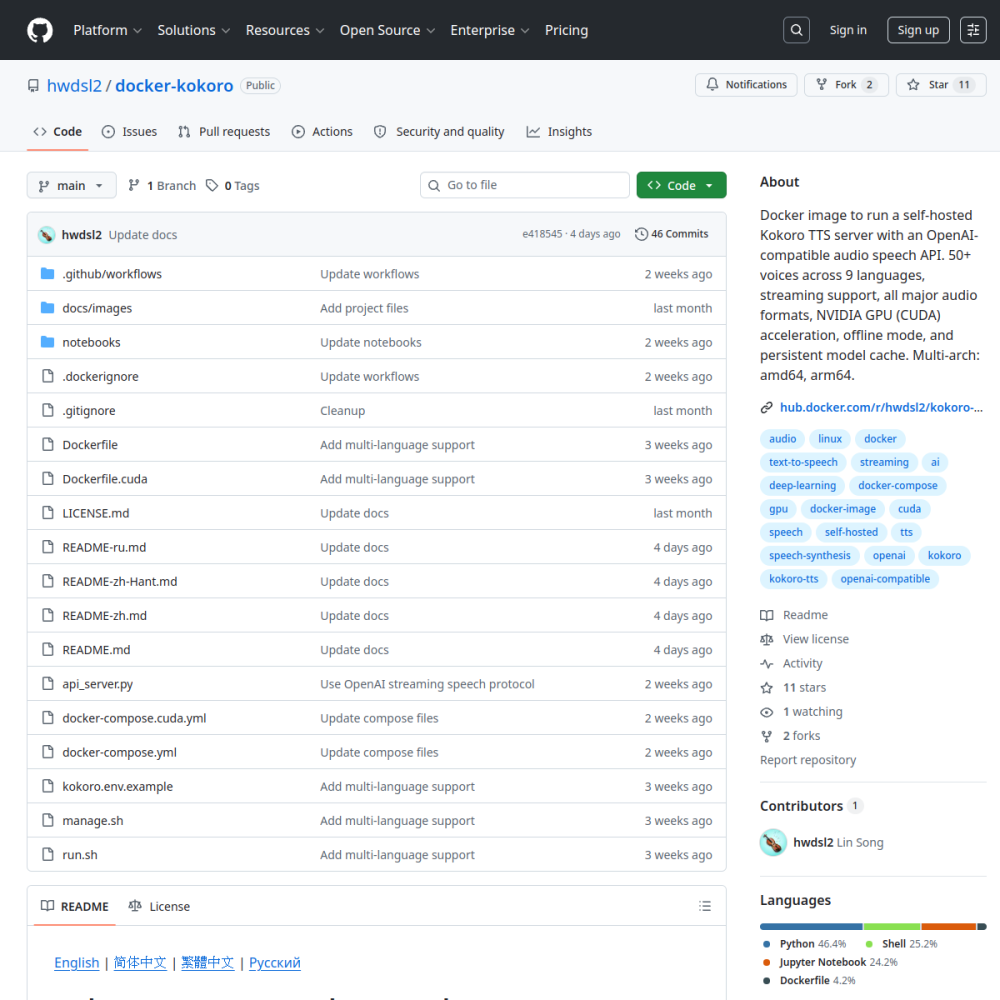
Task: Click the bell icon in Notifications button
Action: pyautogui.click(x=712, y=84)
